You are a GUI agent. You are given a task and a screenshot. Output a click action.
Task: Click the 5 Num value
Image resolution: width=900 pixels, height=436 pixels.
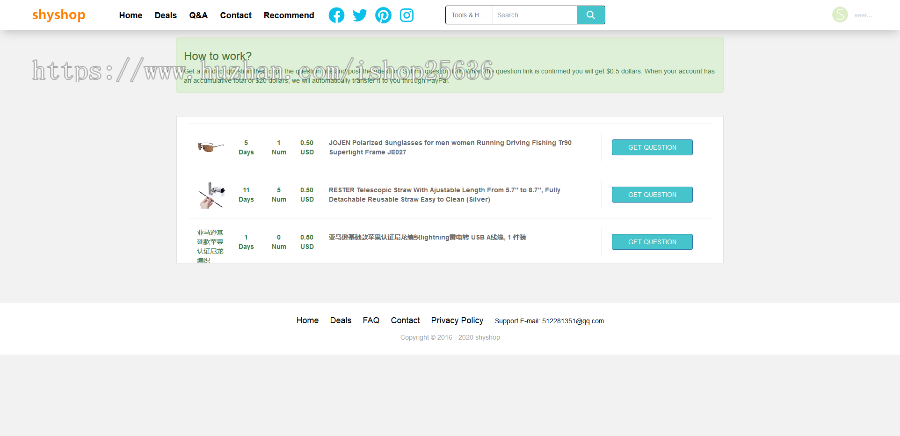click(279, 194)
